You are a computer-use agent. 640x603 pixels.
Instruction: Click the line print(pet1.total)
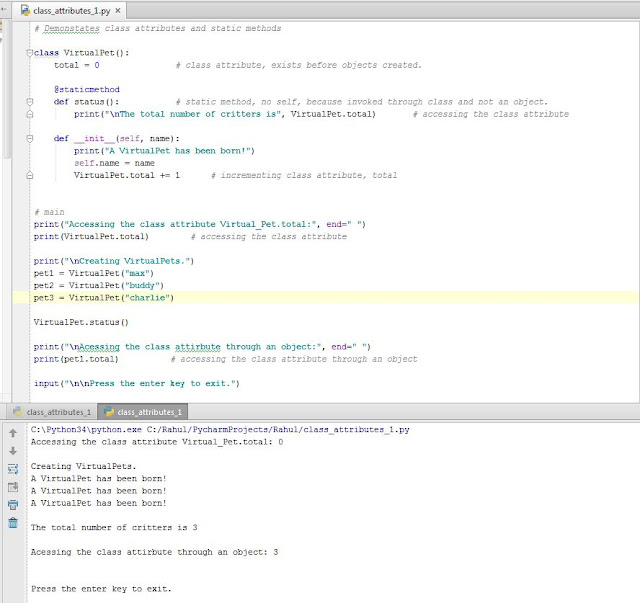(x=76, y=359)
